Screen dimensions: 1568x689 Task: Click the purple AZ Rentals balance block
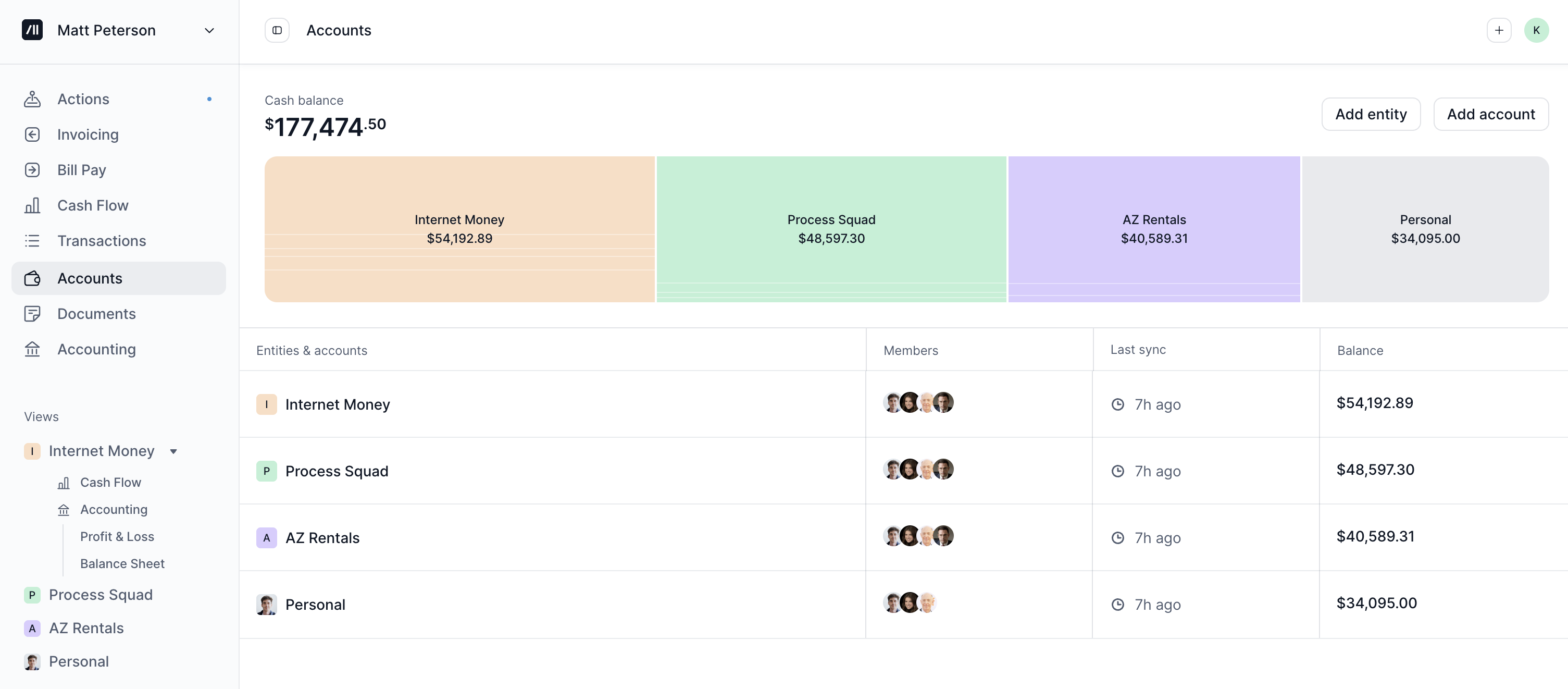coord(1153,229)
